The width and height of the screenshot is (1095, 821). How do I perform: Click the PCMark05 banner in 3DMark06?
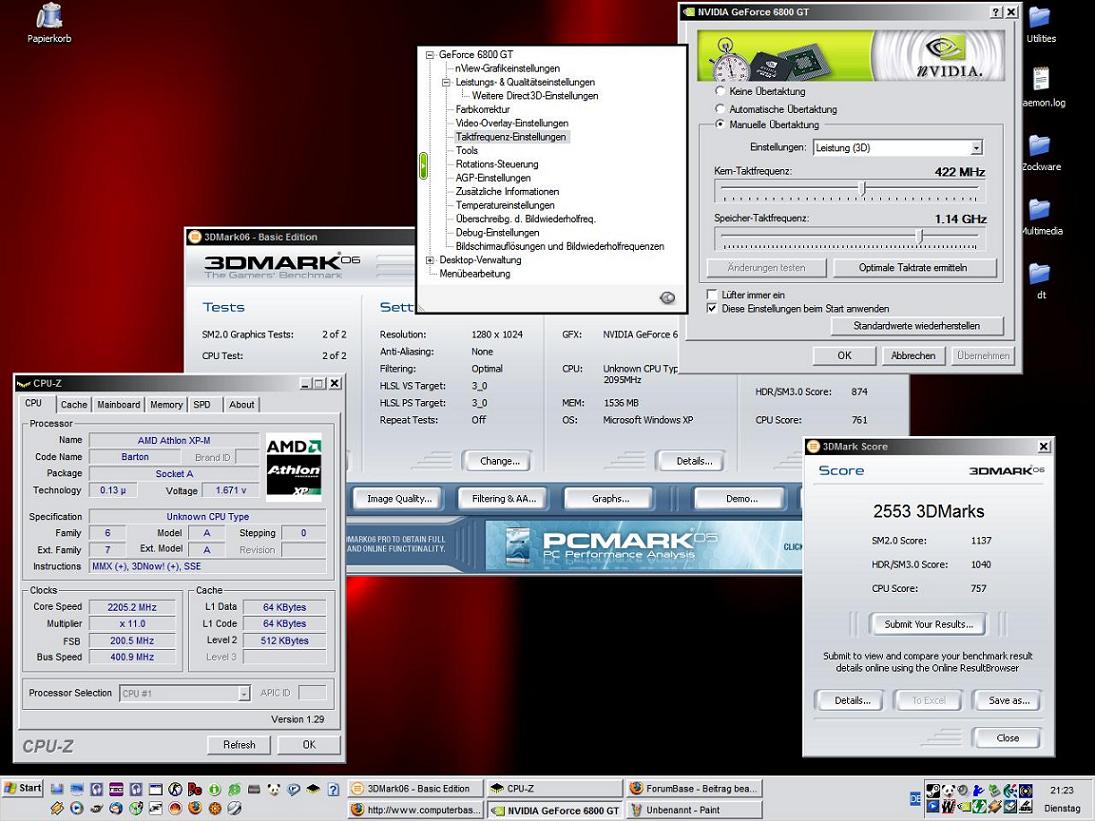click(x=642, y=545)
